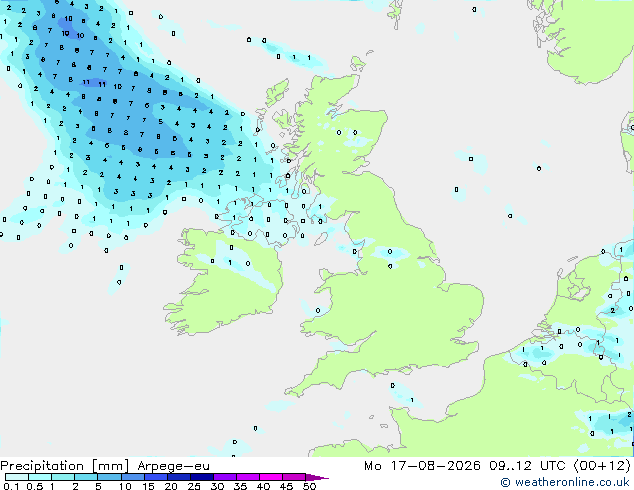Click legend swatch between 5 and 10
Viewport: 634px width, 490px height.
[109, 477]
